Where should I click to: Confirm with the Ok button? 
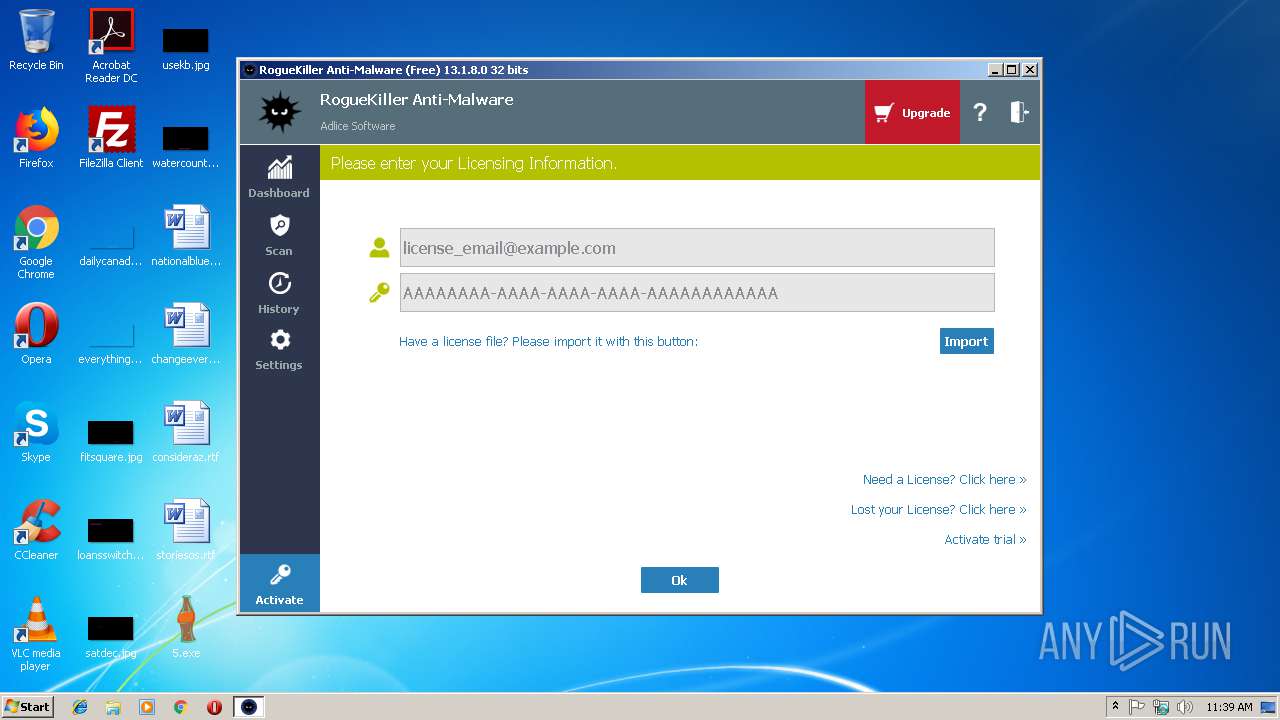pyautogui.click(x=680, y=580)
